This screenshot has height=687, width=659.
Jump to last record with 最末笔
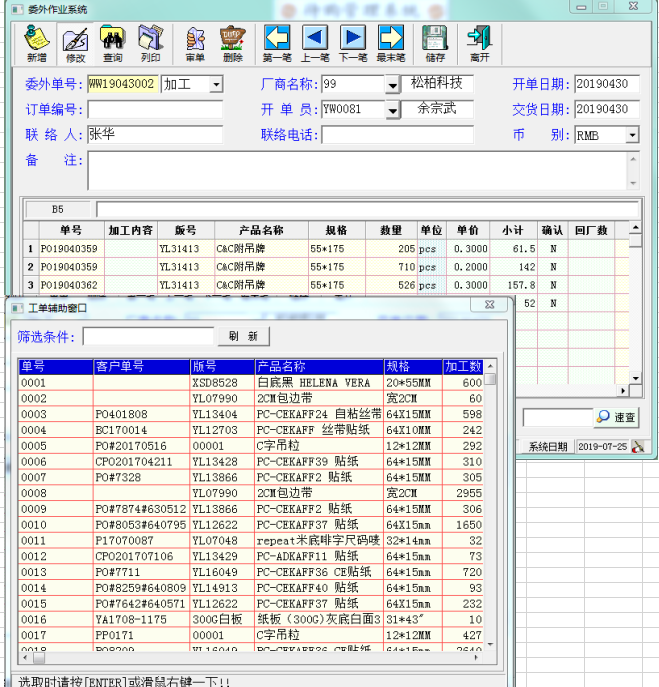click(x=391, y=44)
